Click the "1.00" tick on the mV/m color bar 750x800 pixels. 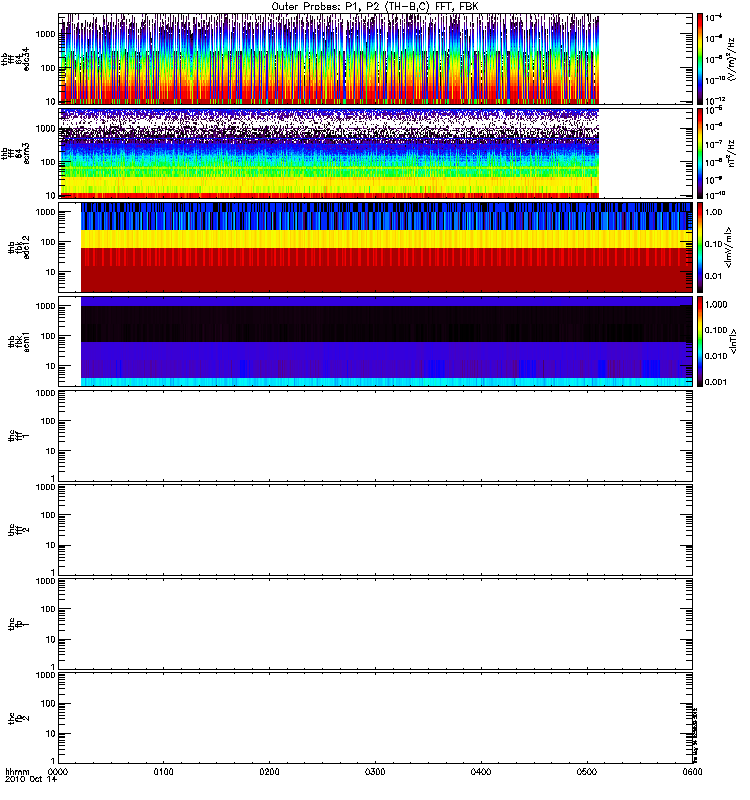(714, 212)
